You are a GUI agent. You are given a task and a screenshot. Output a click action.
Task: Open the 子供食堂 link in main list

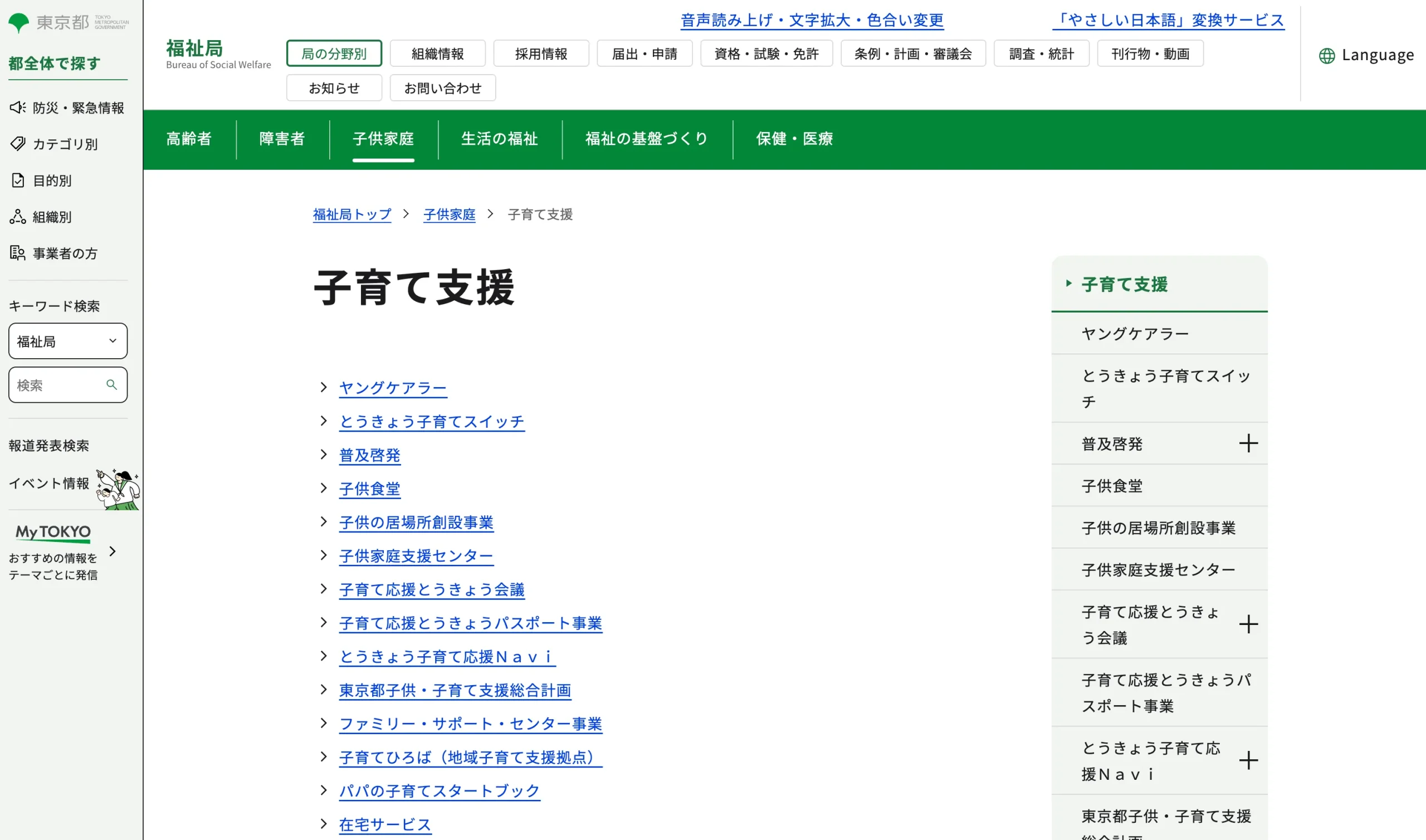pos(369,489)
